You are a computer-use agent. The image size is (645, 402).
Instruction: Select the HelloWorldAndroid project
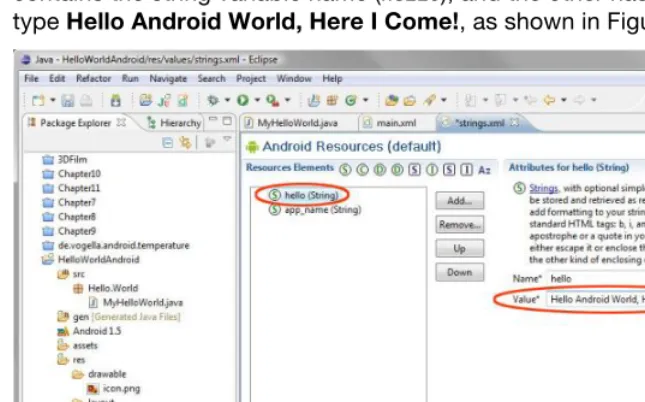pos(91,260)
